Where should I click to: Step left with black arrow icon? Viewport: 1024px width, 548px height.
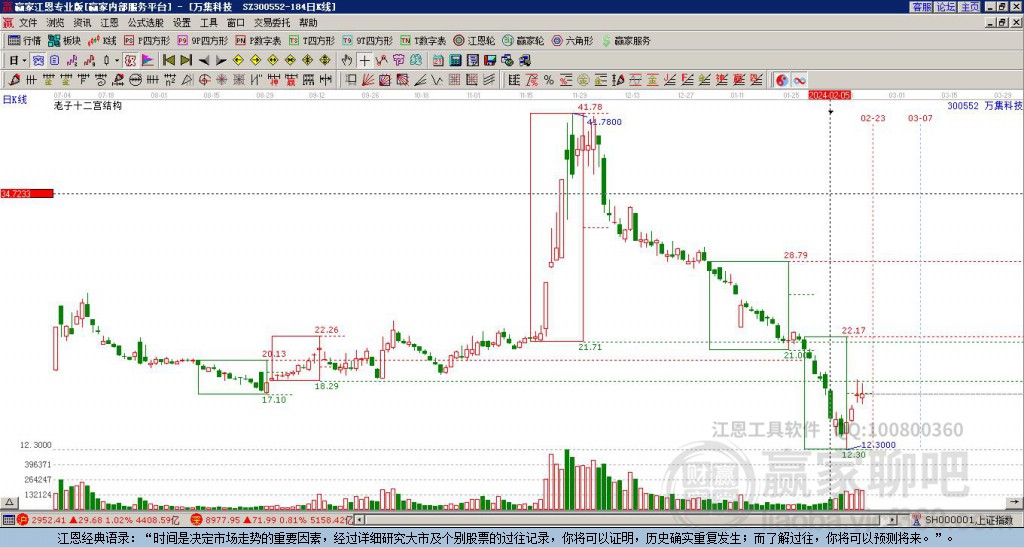[204, 61]
